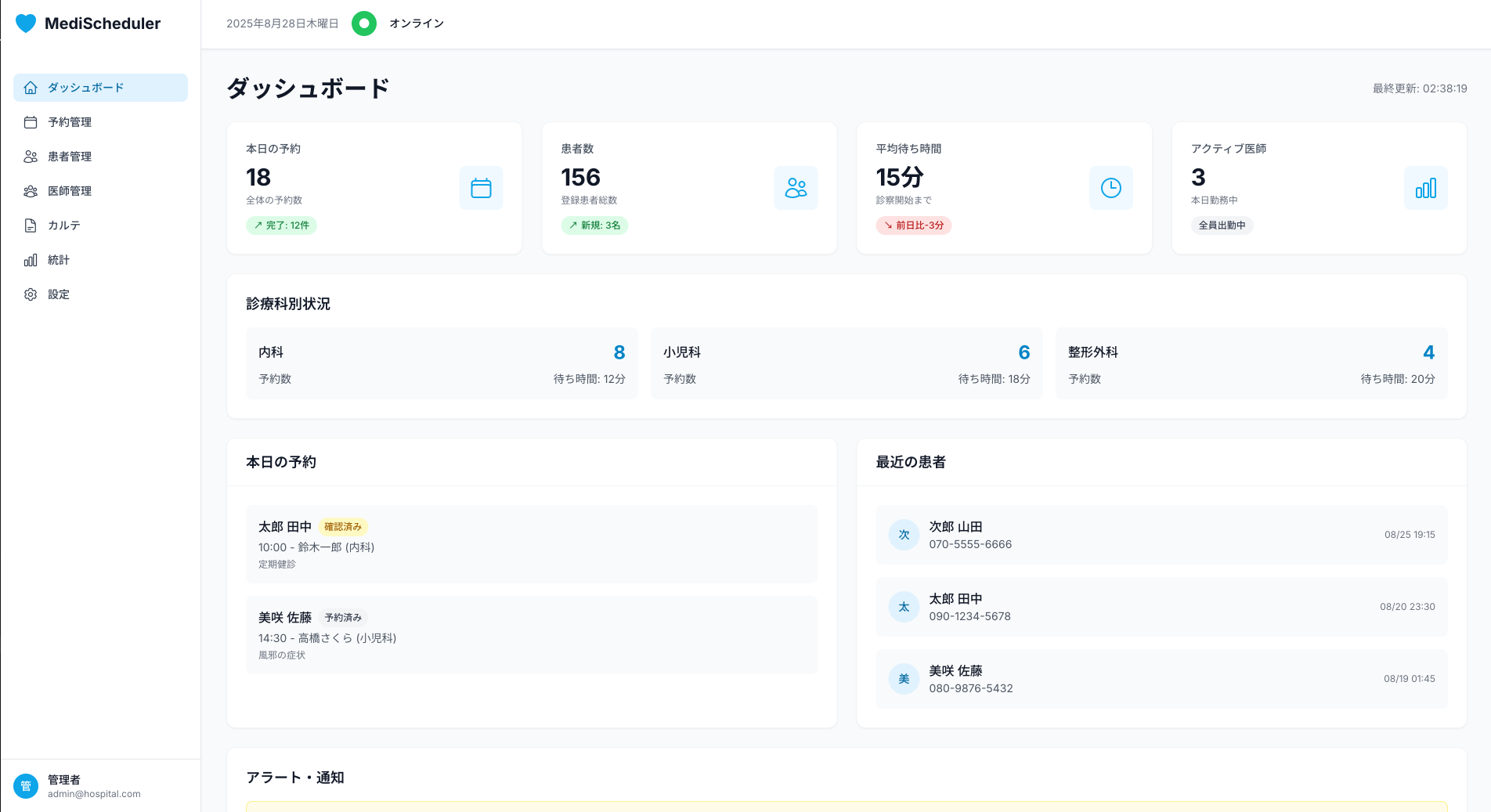Click the MediScheduler heart logo icon

click(x=26, y=23)
